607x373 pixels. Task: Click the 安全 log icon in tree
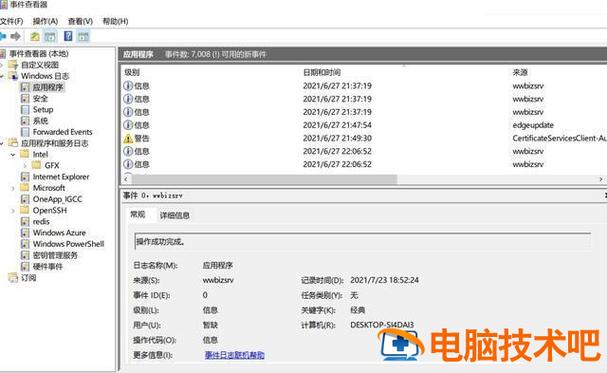click(25, 98)
